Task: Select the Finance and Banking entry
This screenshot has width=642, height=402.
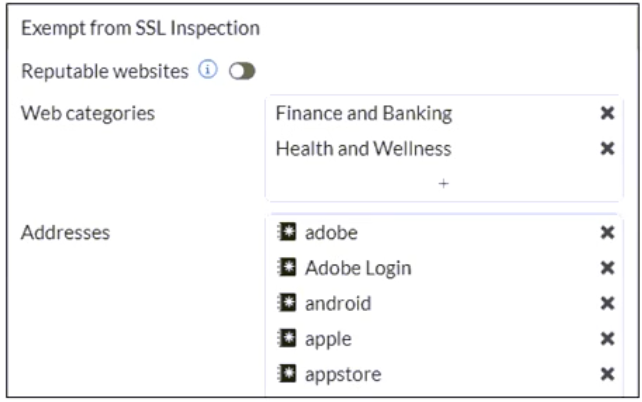Action: click(x=363, y=114)
